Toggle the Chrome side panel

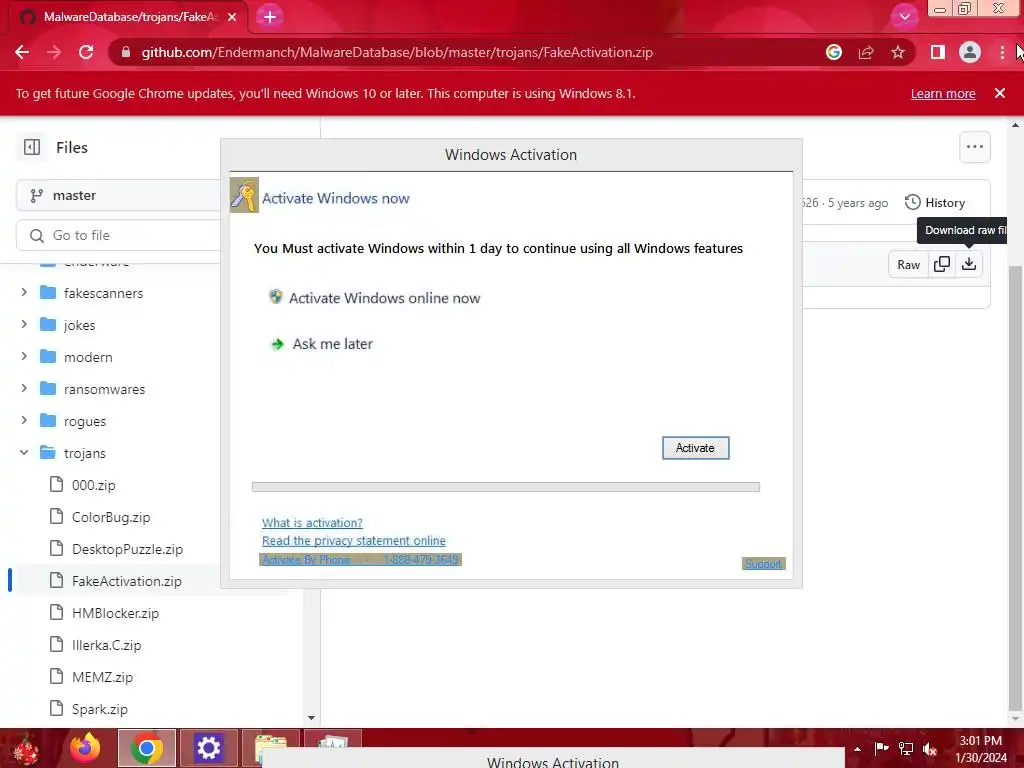coord(938,52)
